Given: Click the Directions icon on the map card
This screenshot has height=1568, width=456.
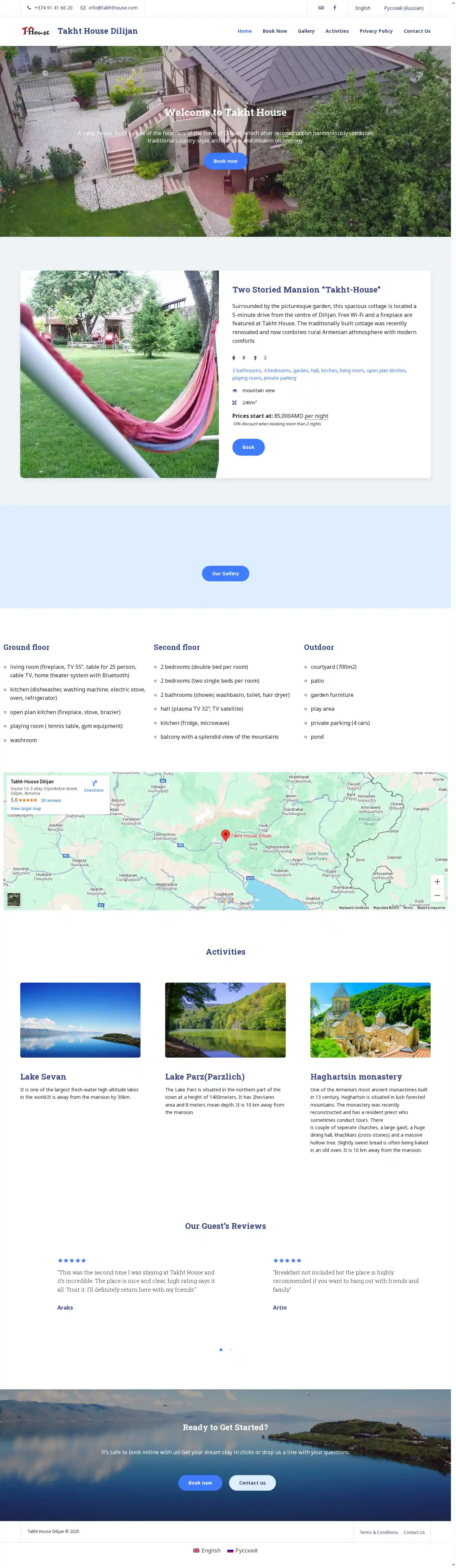Looking at the screenshot, I should [94, 783].
